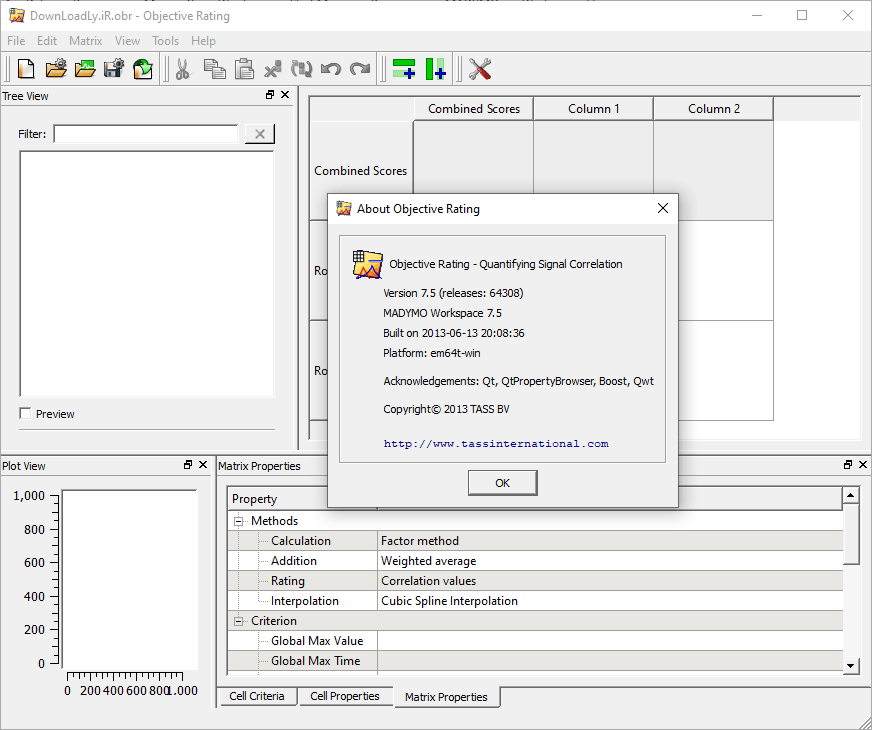Open the Matrix menu
The image size is (872, 730).
pyautogui.click(x=85, y=41)
